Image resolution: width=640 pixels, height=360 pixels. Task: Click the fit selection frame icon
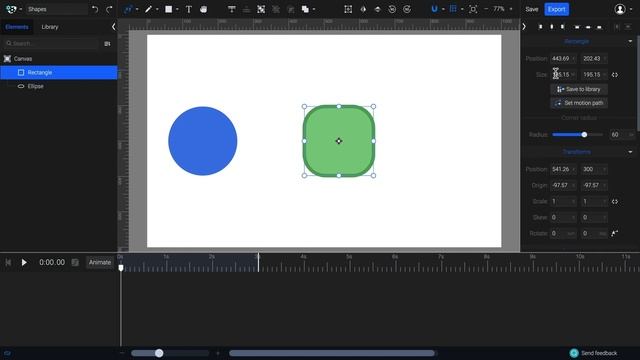pos(348,9)
